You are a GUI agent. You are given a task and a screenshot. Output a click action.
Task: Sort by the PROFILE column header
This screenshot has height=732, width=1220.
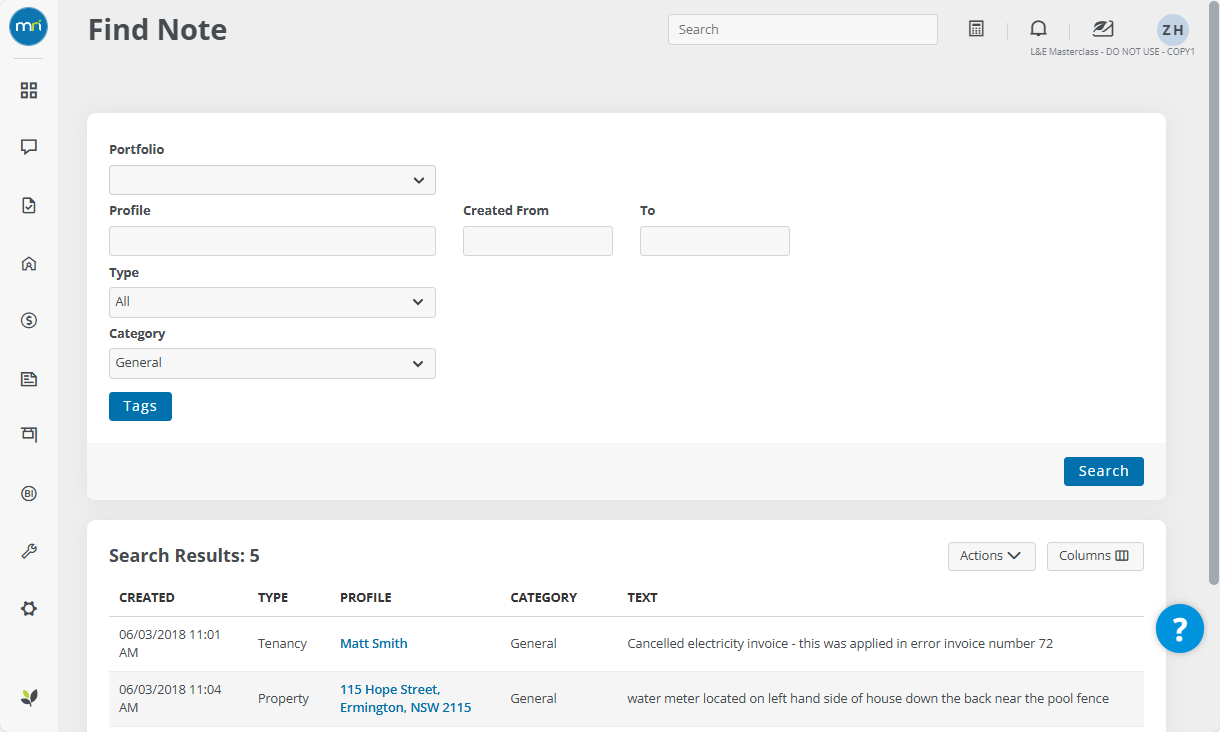pyautogui.click(x=366, y=598)
